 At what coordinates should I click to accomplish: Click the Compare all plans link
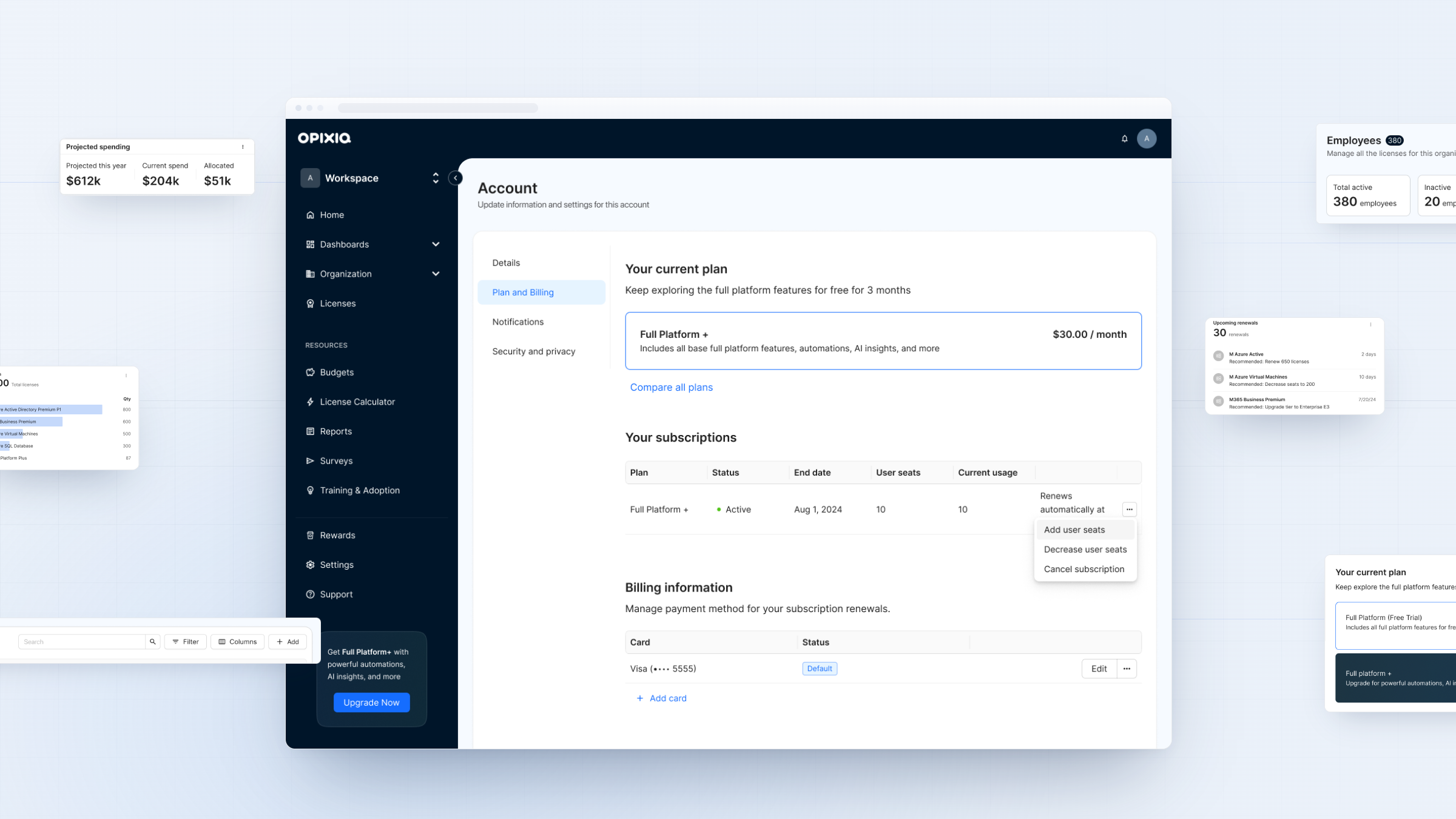pos(671,387)
